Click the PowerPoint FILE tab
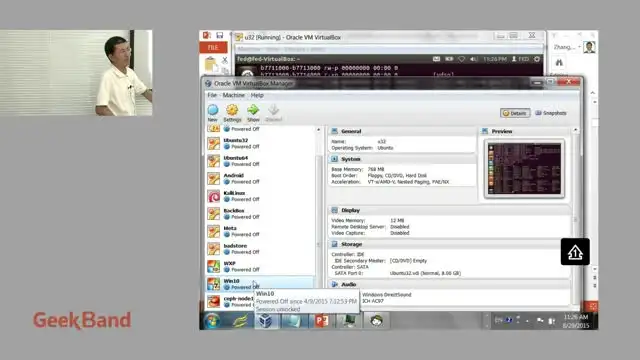The image size is (640, 360). [x=213, y=47]
